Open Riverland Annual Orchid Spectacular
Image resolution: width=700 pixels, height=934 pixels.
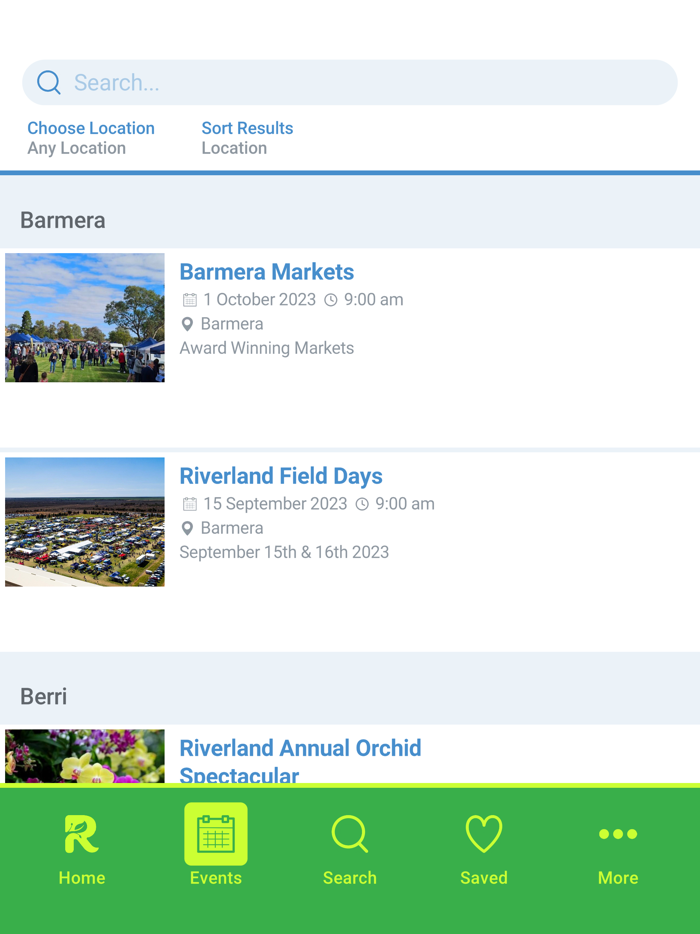pyautogui.click(x=300, y=748)
